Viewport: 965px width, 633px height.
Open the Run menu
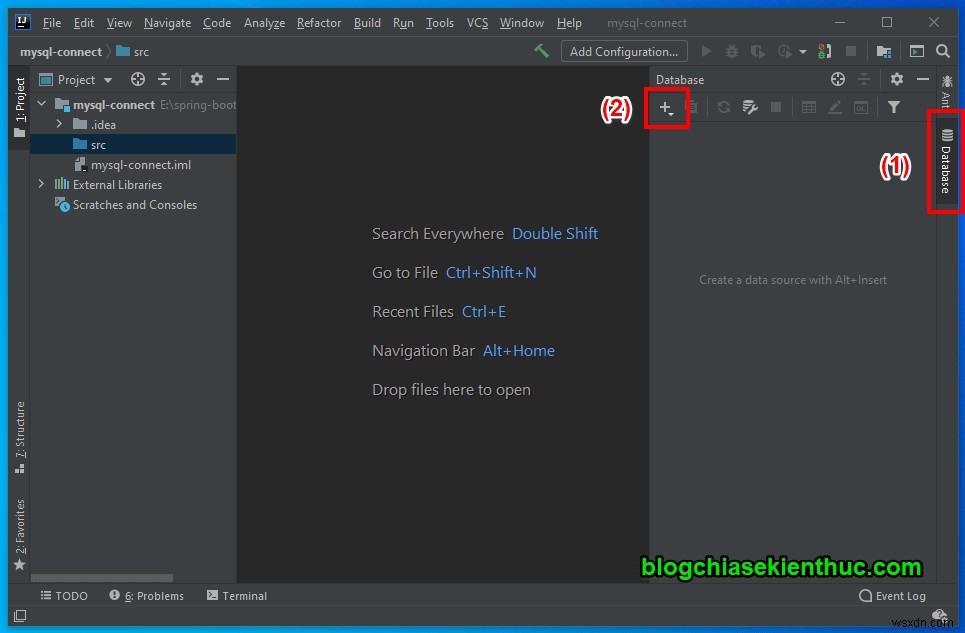(x=403, y=23)
